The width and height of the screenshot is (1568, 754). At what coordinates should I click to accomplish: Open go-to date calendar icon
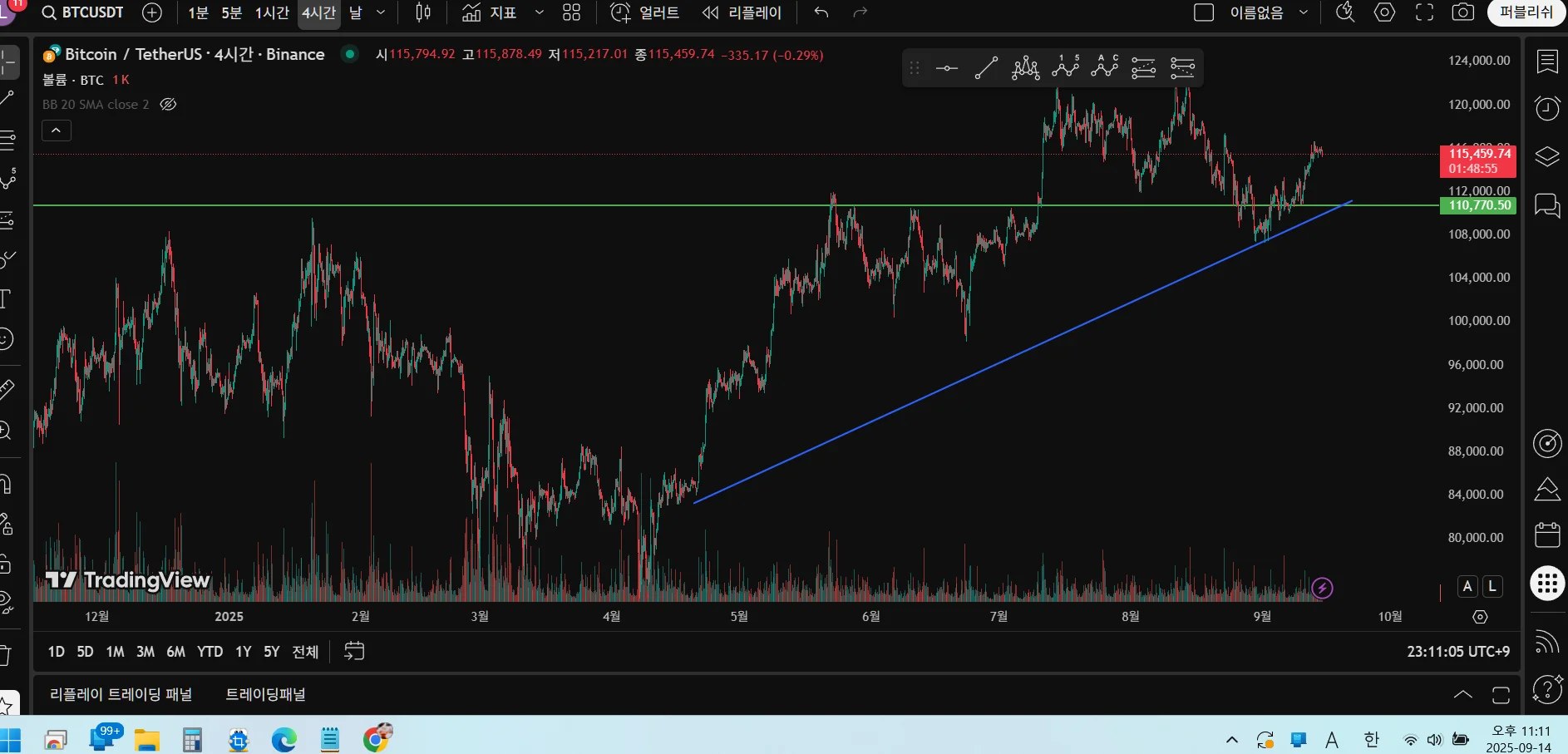354,651
